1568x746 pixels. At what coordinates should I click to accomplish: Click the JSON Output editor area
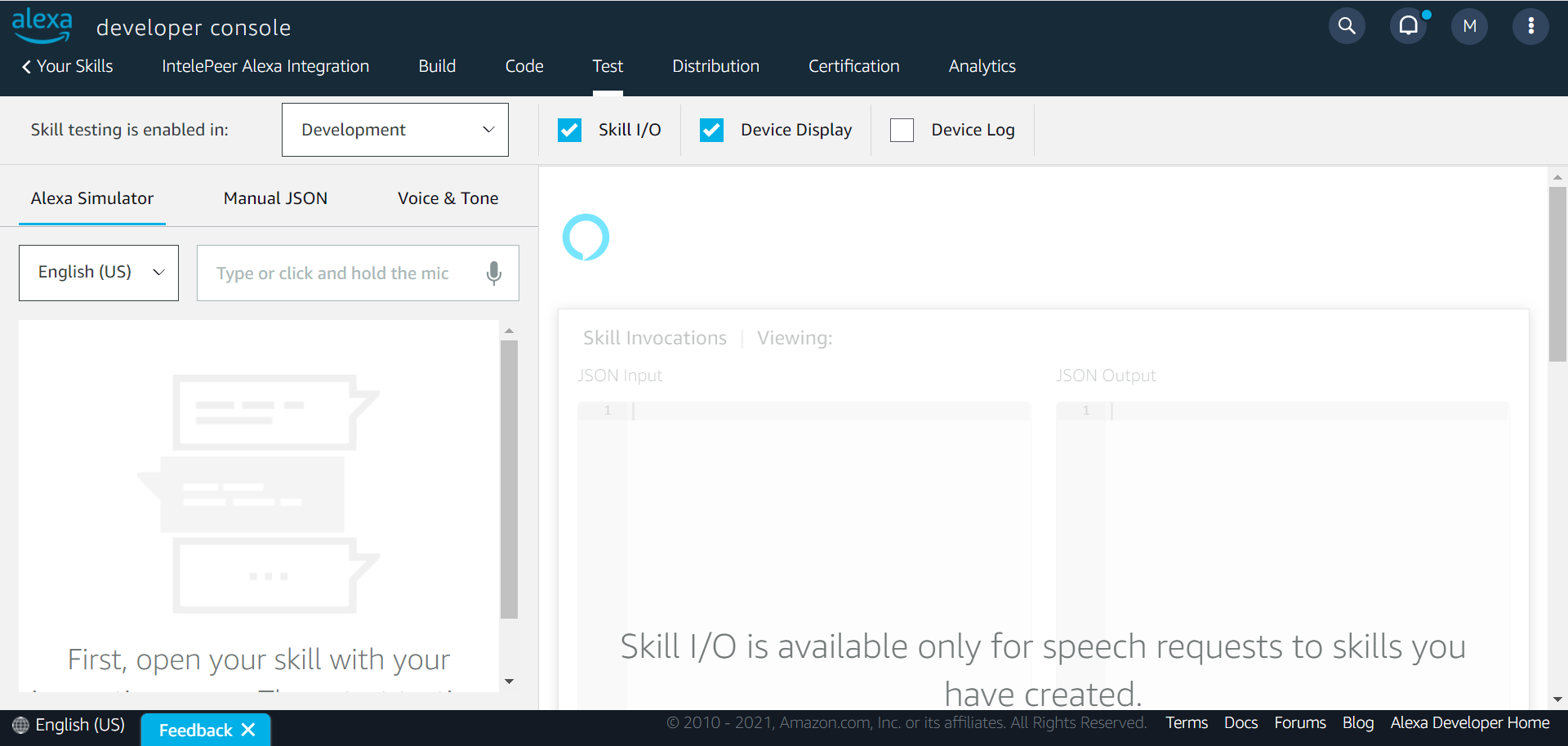[x=1282, y=555]
